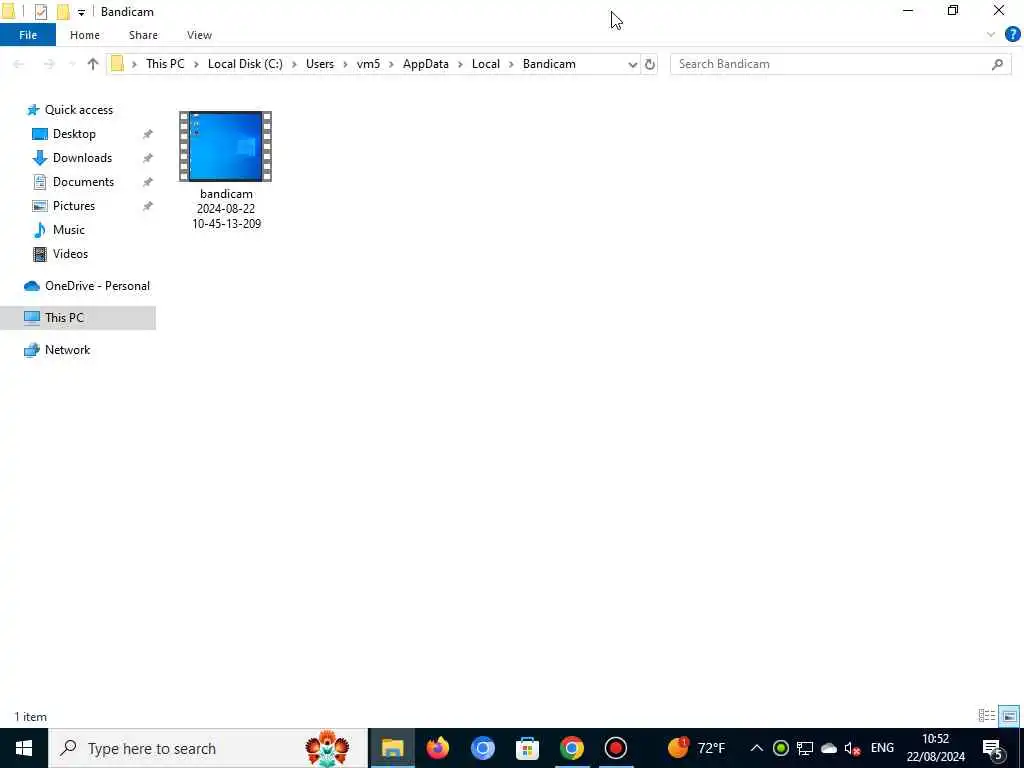1024x768 pixels.
Task: Open Explorer help question mark icon
Action: click(x=1012, y=35)
